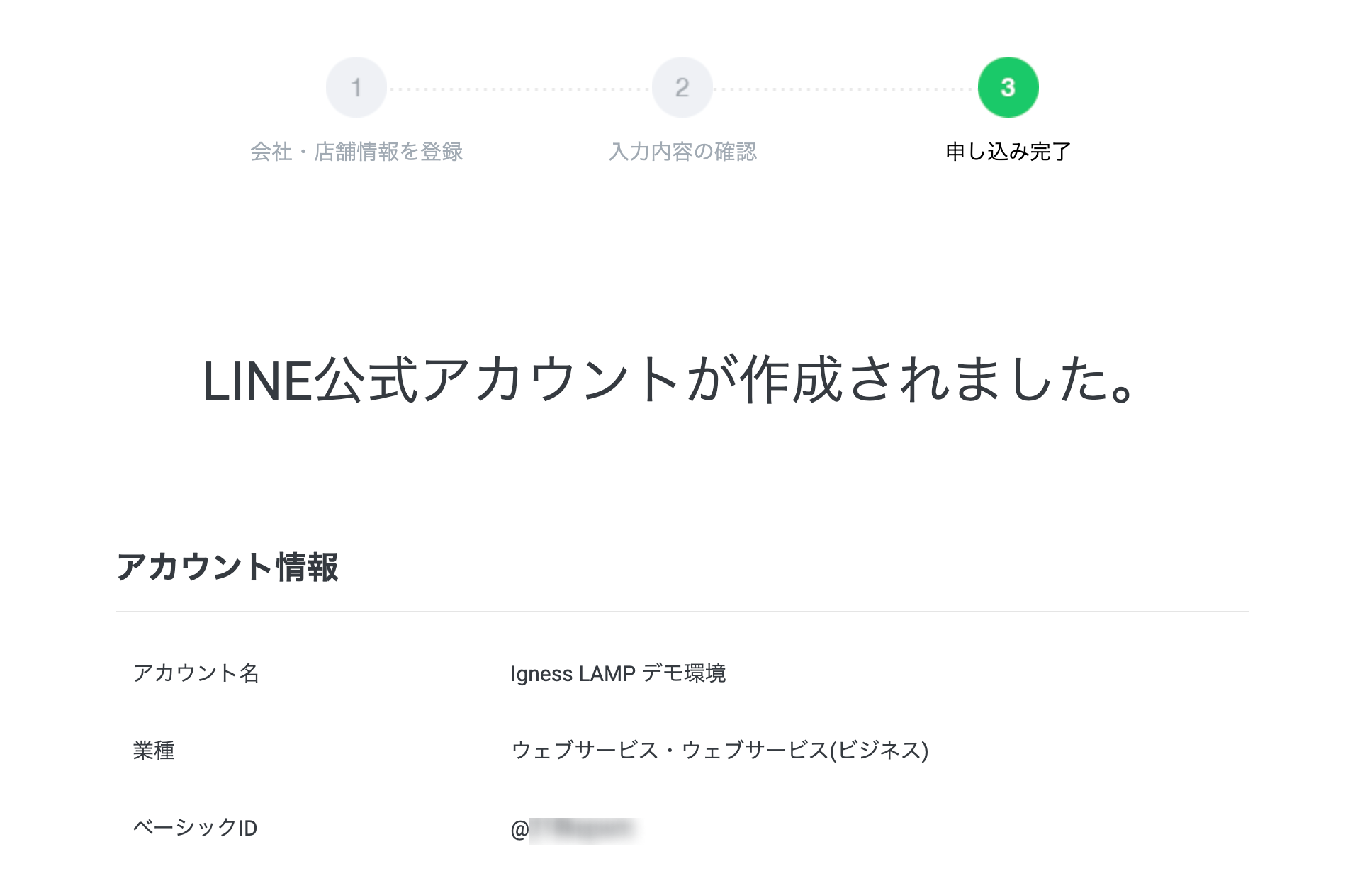Click the アカウント情報 section heading

coord(227,567)
